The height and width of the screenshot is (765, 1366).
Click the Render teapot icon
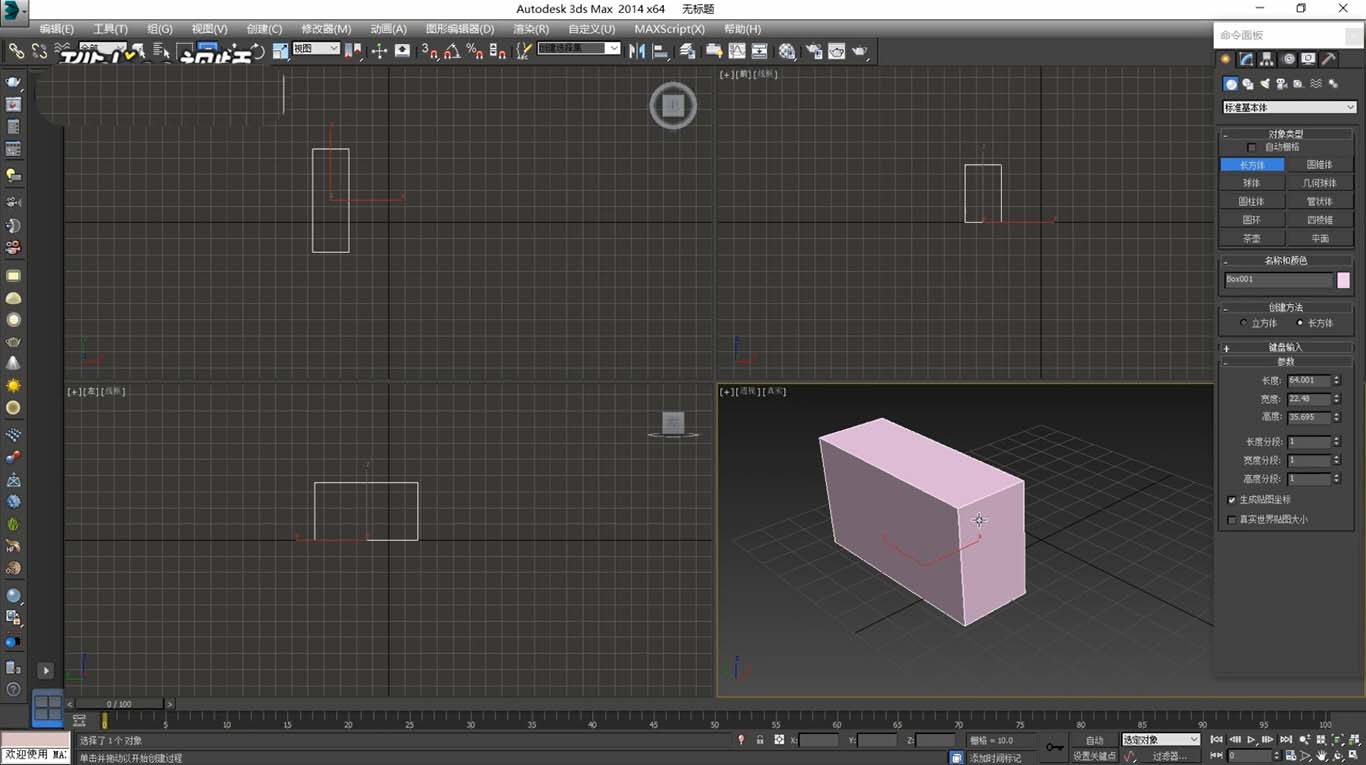pos(859,51)
